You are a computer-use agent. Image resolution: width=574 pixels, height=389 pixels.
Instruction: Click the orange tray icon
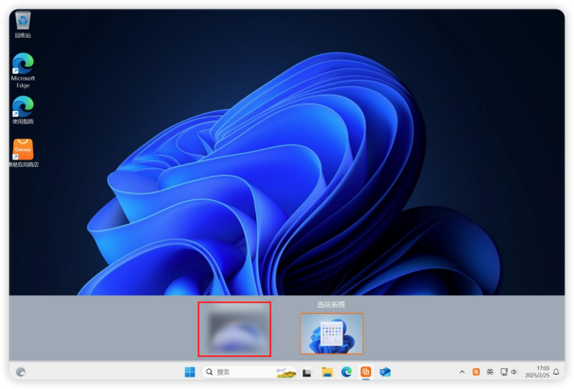(x=476, y=372)
